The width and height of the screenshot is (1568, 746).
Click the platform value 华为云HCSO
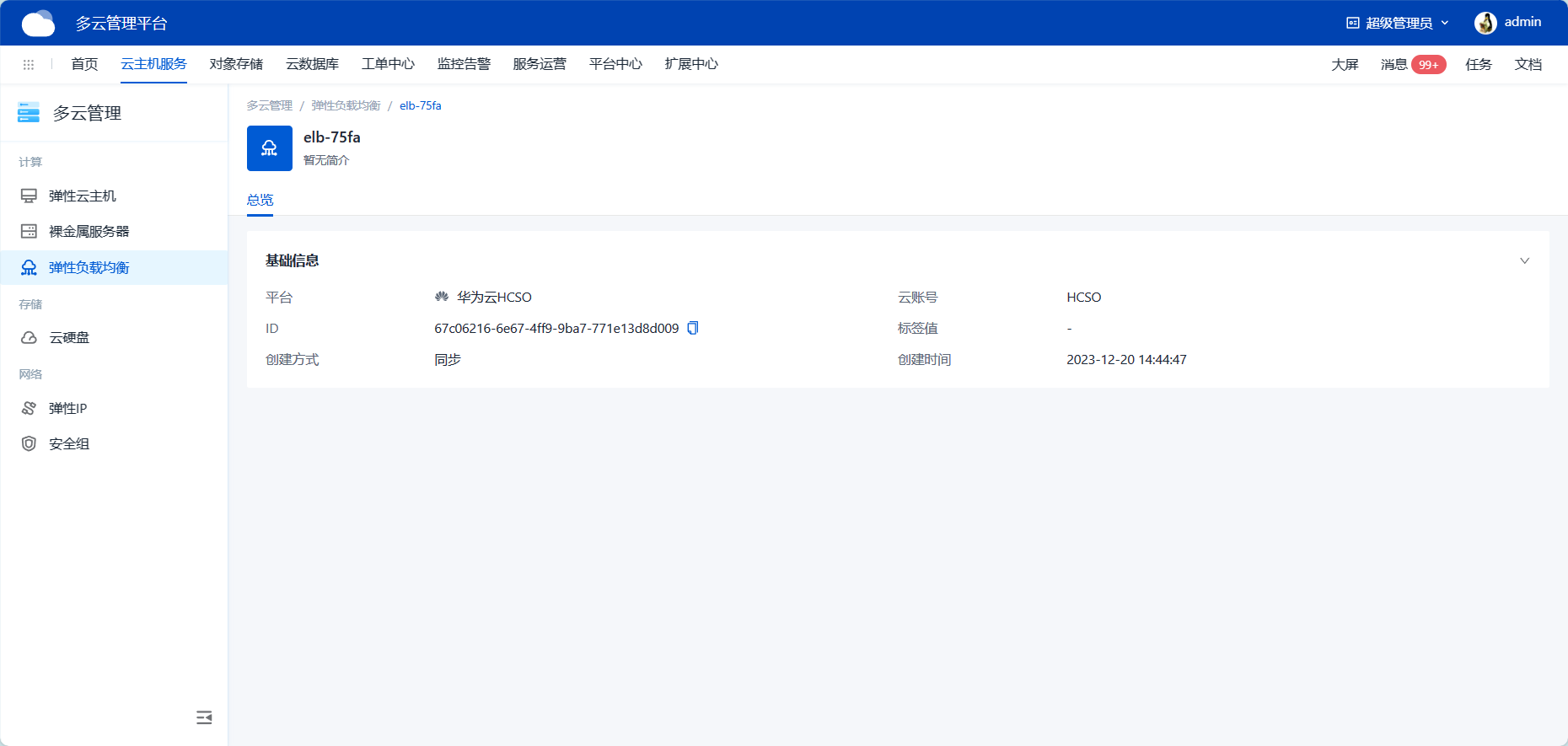click(x=494, y=297)
